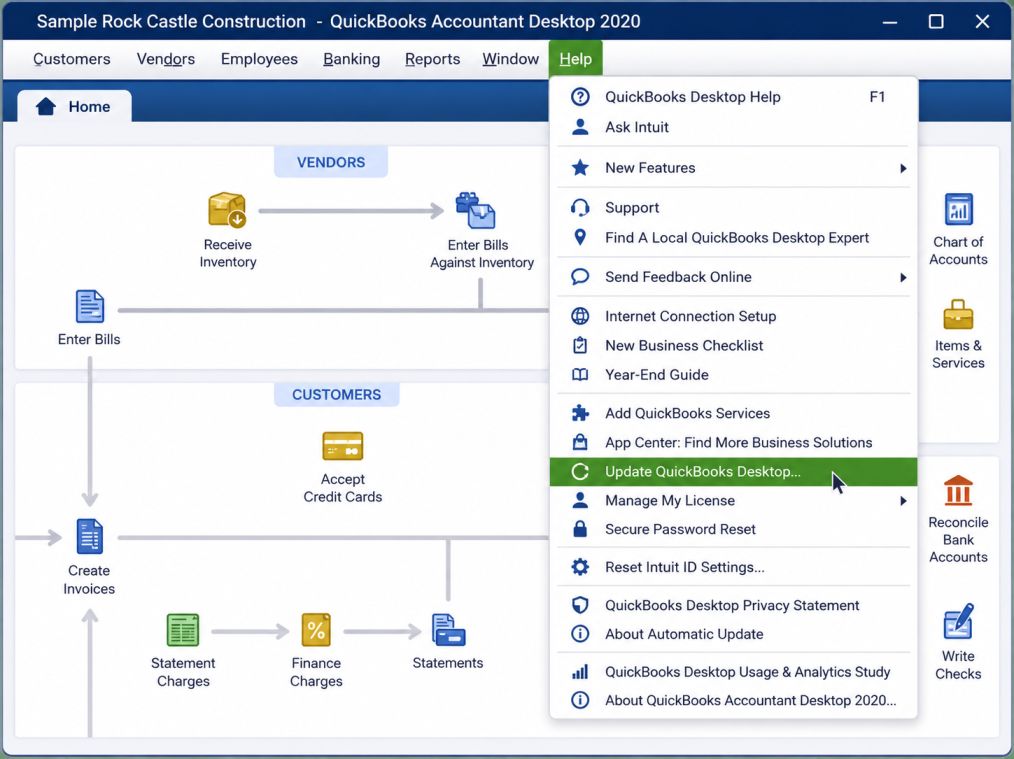The width and height of the screenshot is (1014, 759).
Task: Click shield icon beside Privacy Statement
Action: coord(580,605)
